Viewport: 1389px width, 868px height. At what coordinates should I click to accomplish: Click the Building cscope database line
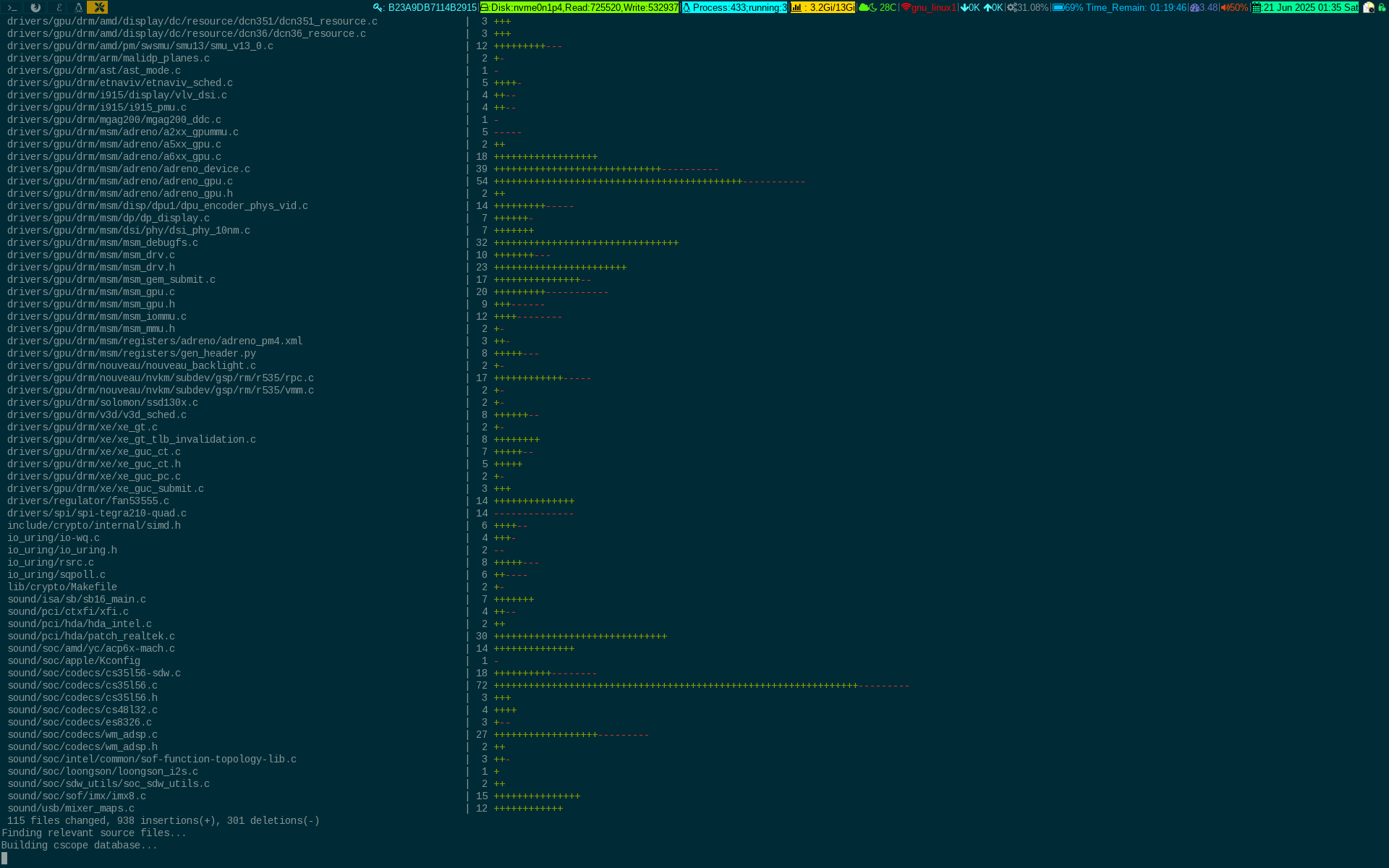click(80, 846)
